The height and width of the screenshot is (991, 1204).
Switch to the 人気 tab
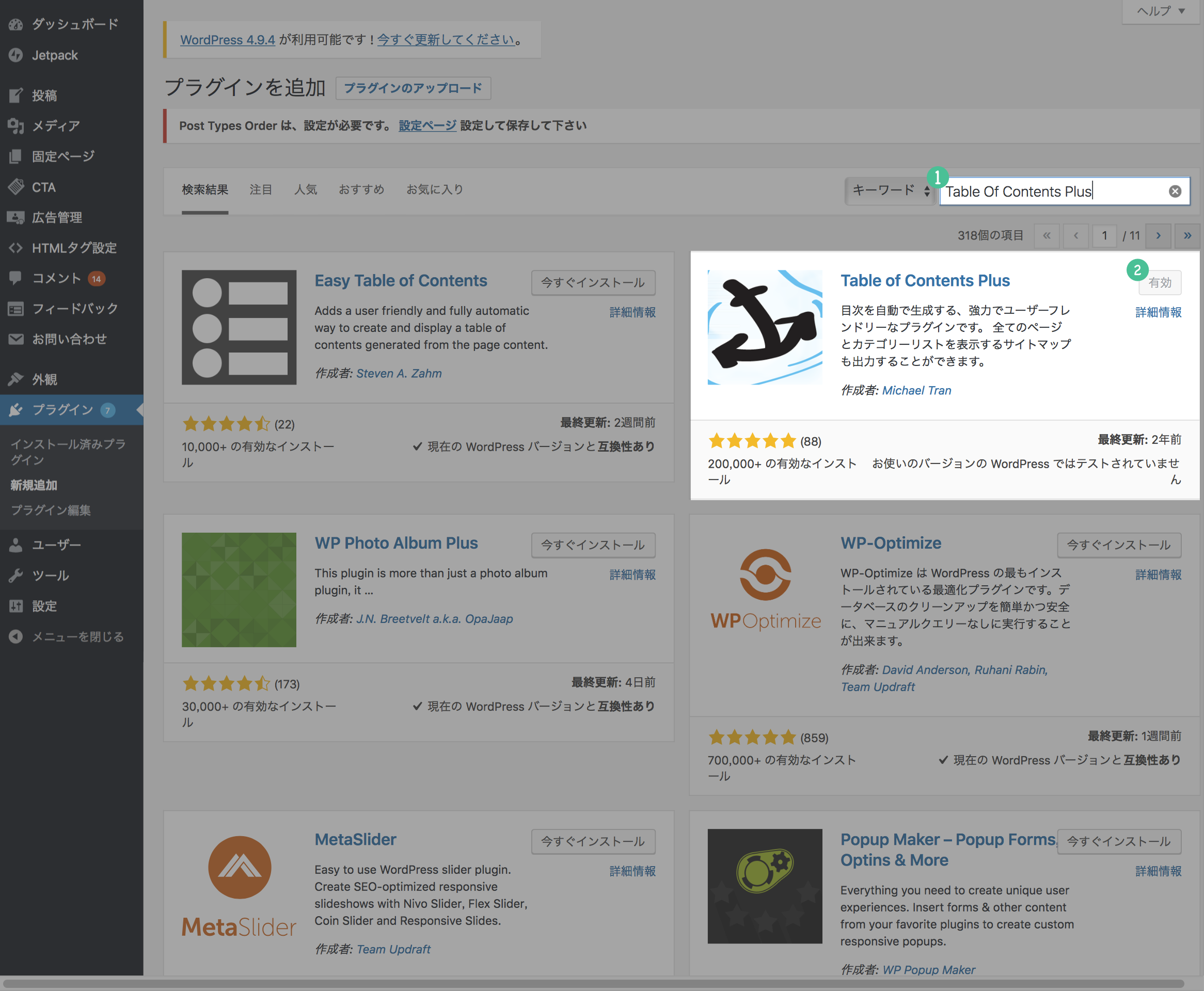coord(306,189)
